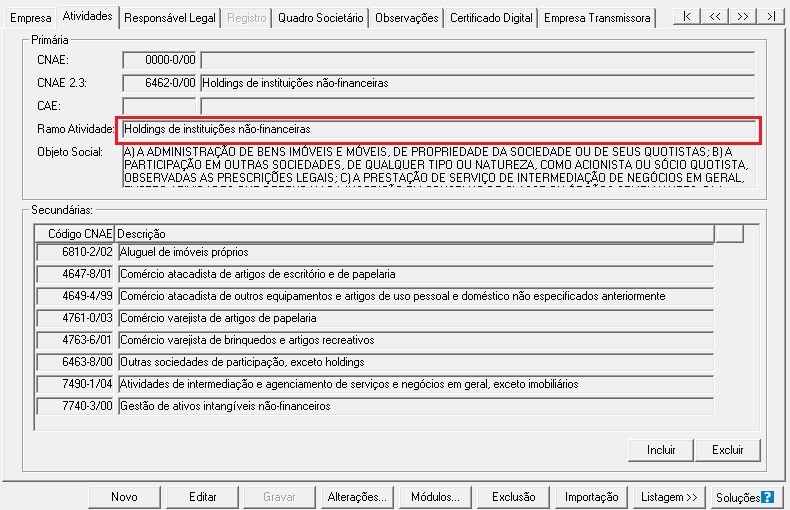This screenshot has height=510, width=790.
Task: Select code 7740-3/00 cell
Action: (x=75, y=406)
